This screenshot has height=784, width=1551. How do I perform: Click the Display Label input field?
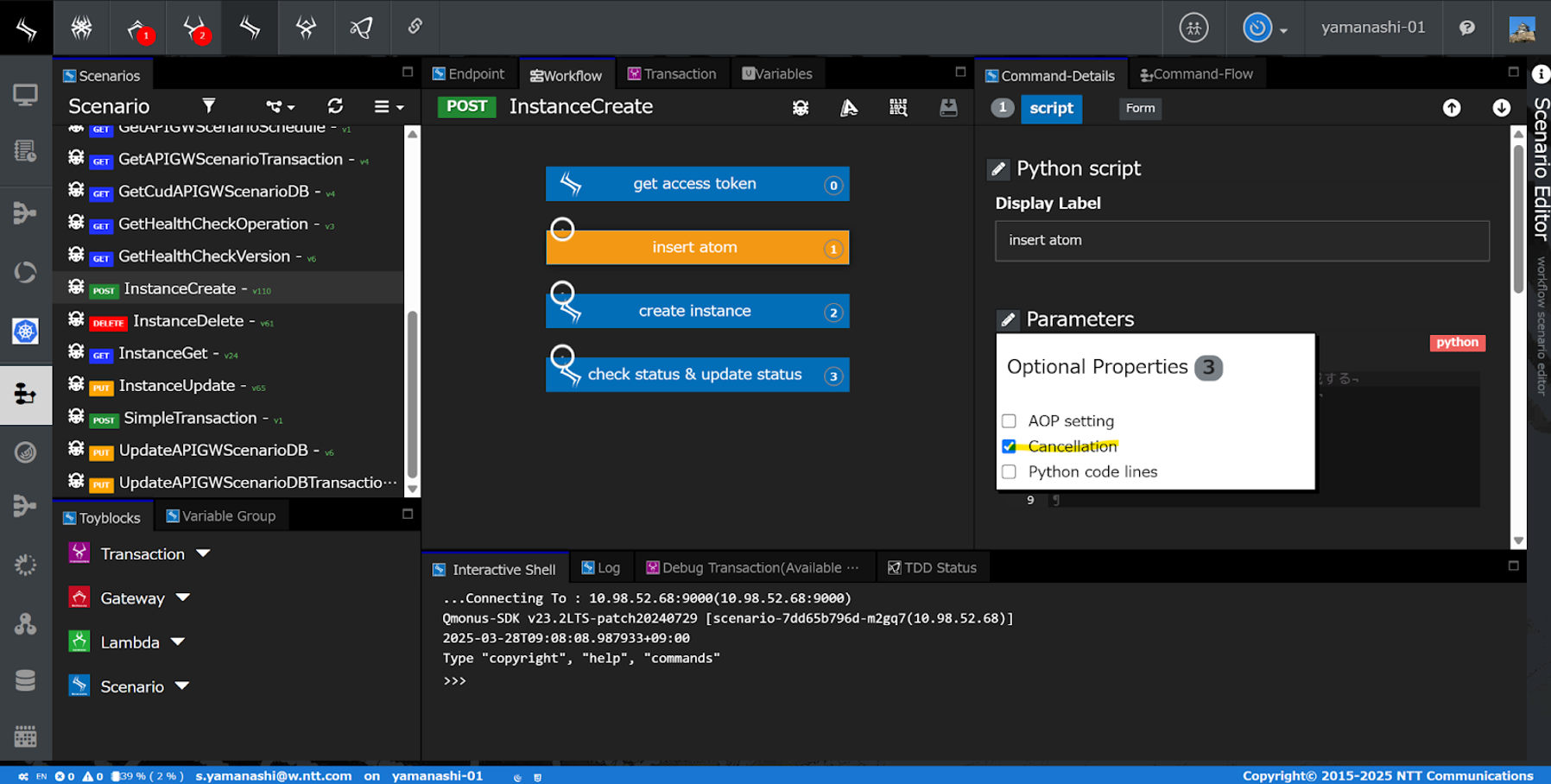1241,240
